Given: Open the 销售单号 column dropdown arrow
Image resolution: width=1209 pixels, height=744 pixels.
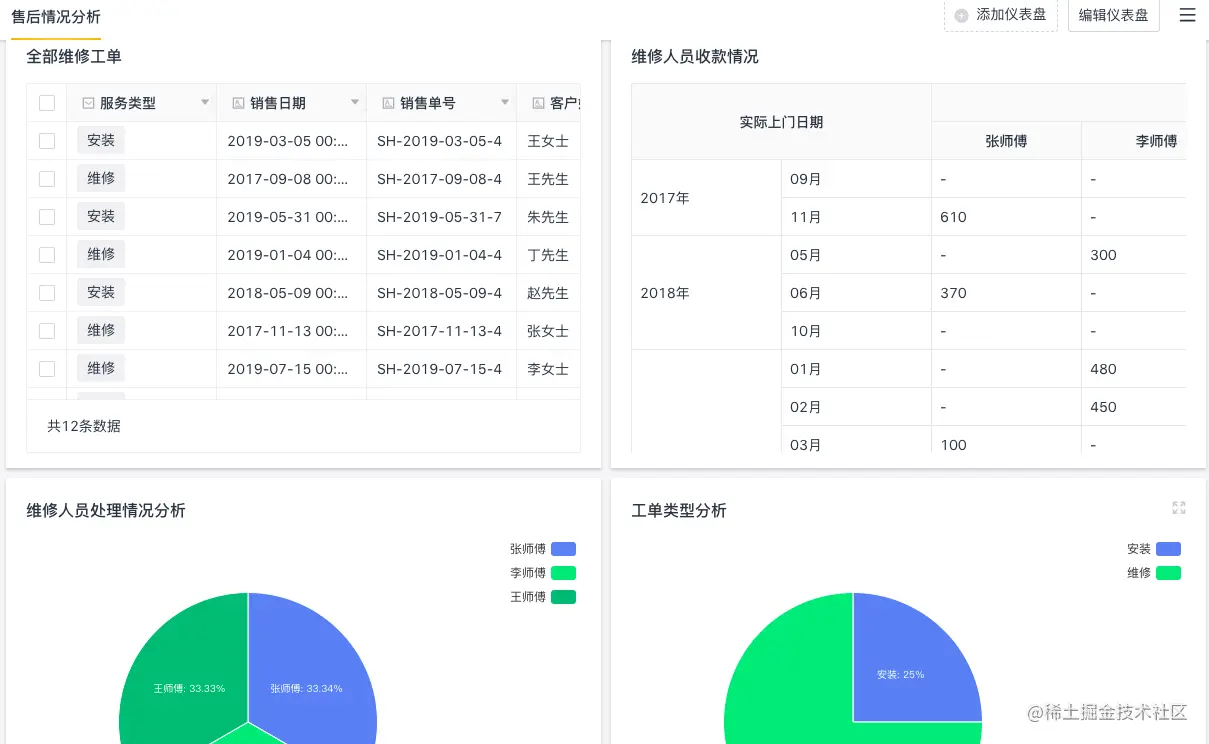Looking at the screenshot, I should tap(505, 103).
